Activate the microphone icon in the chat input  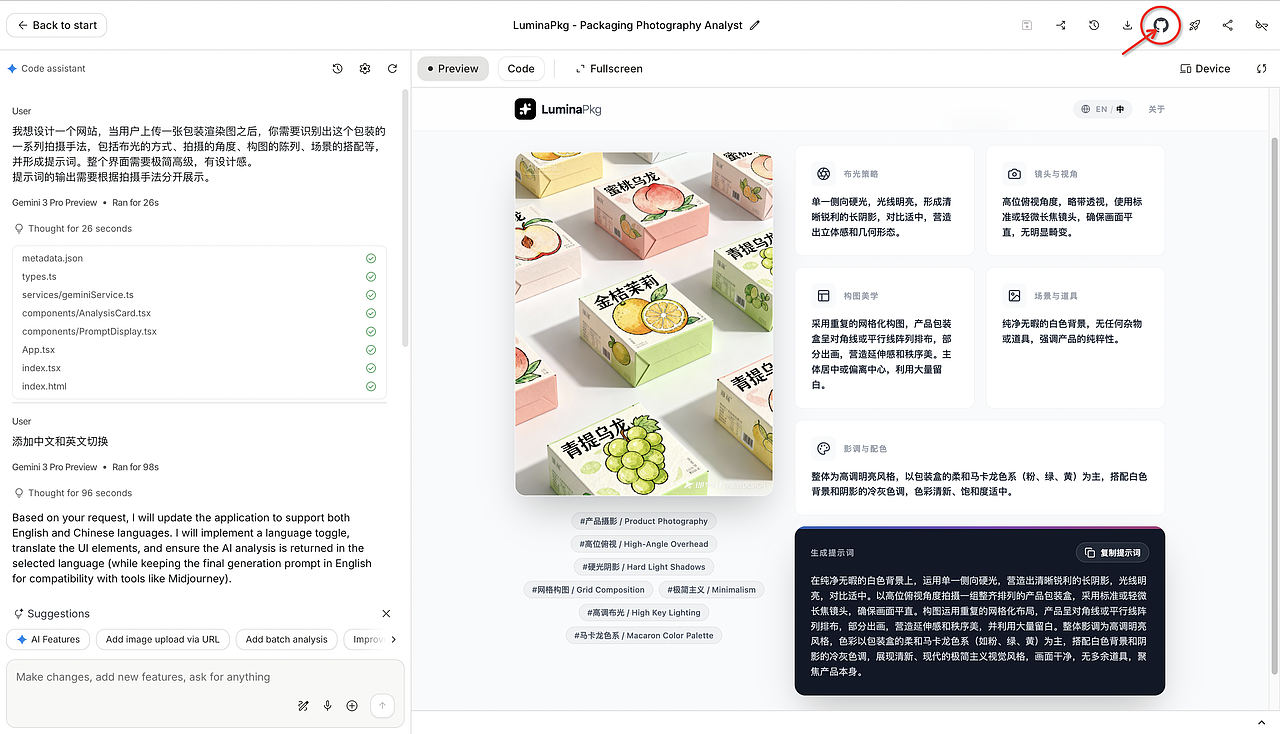(x=327, y=705)
